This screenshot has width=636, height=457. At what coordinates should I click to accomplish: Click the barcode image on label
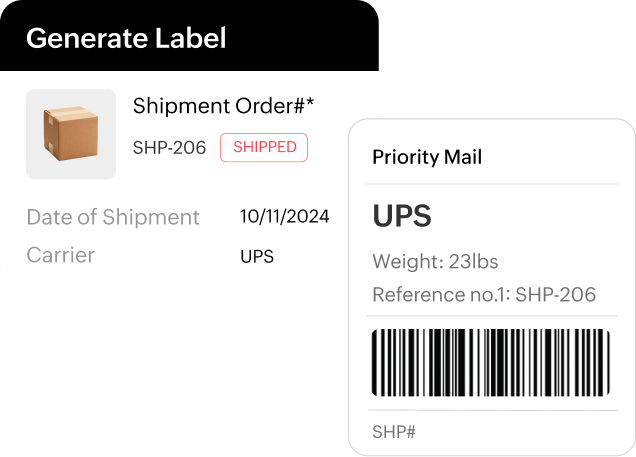click(490, 362)
